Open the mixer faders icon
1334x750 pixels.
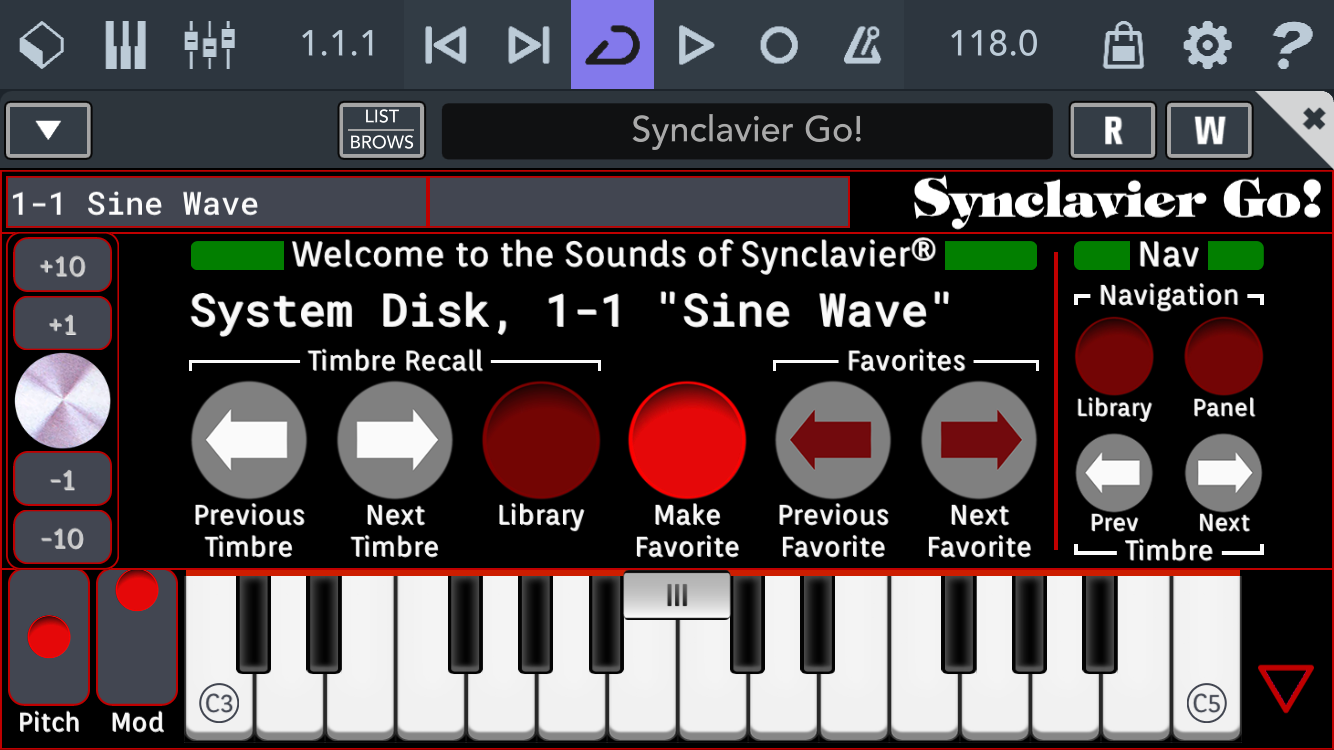pos(209,45)
